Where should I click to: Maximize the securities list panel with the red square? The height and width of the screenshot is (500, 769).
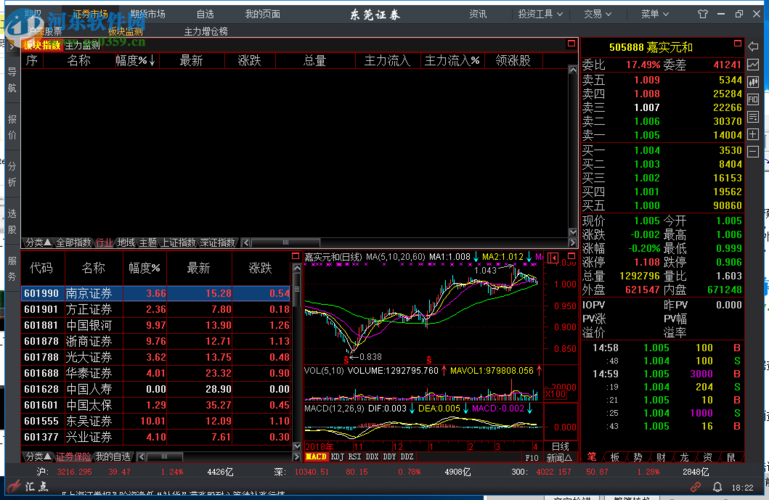pos(295,256)
